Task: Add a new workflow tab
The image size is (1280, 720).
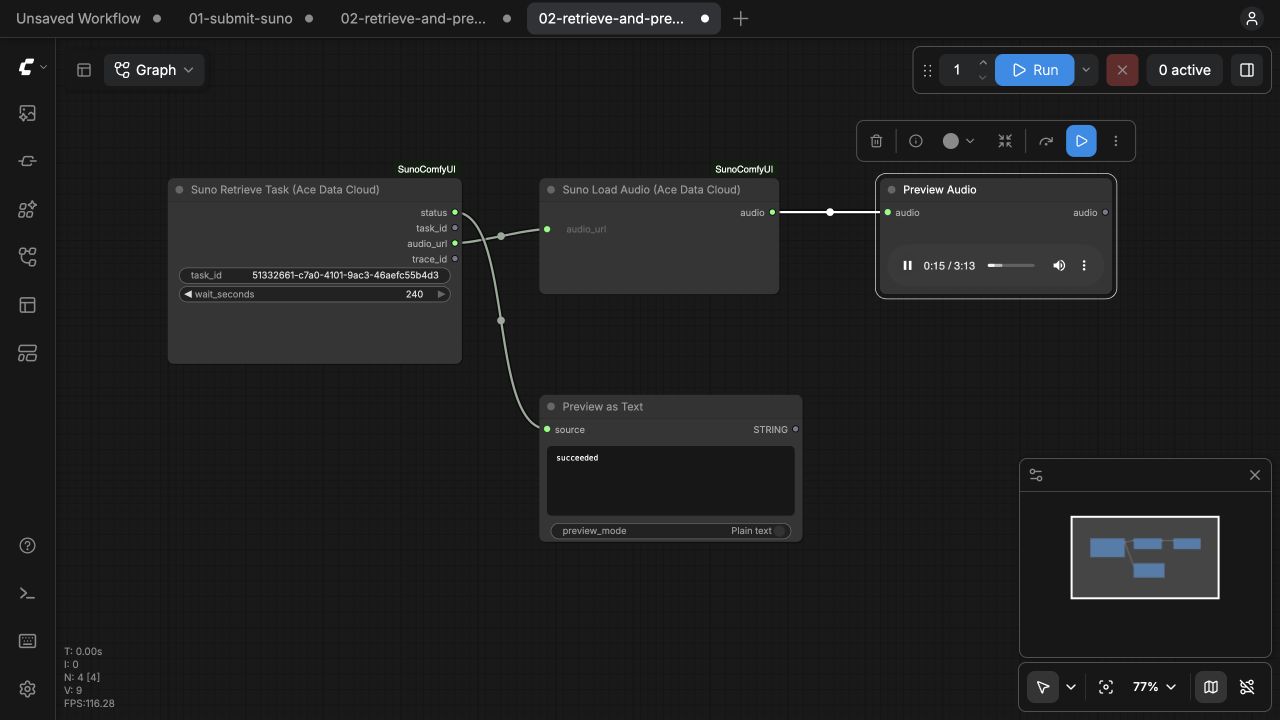Action: 740,18
